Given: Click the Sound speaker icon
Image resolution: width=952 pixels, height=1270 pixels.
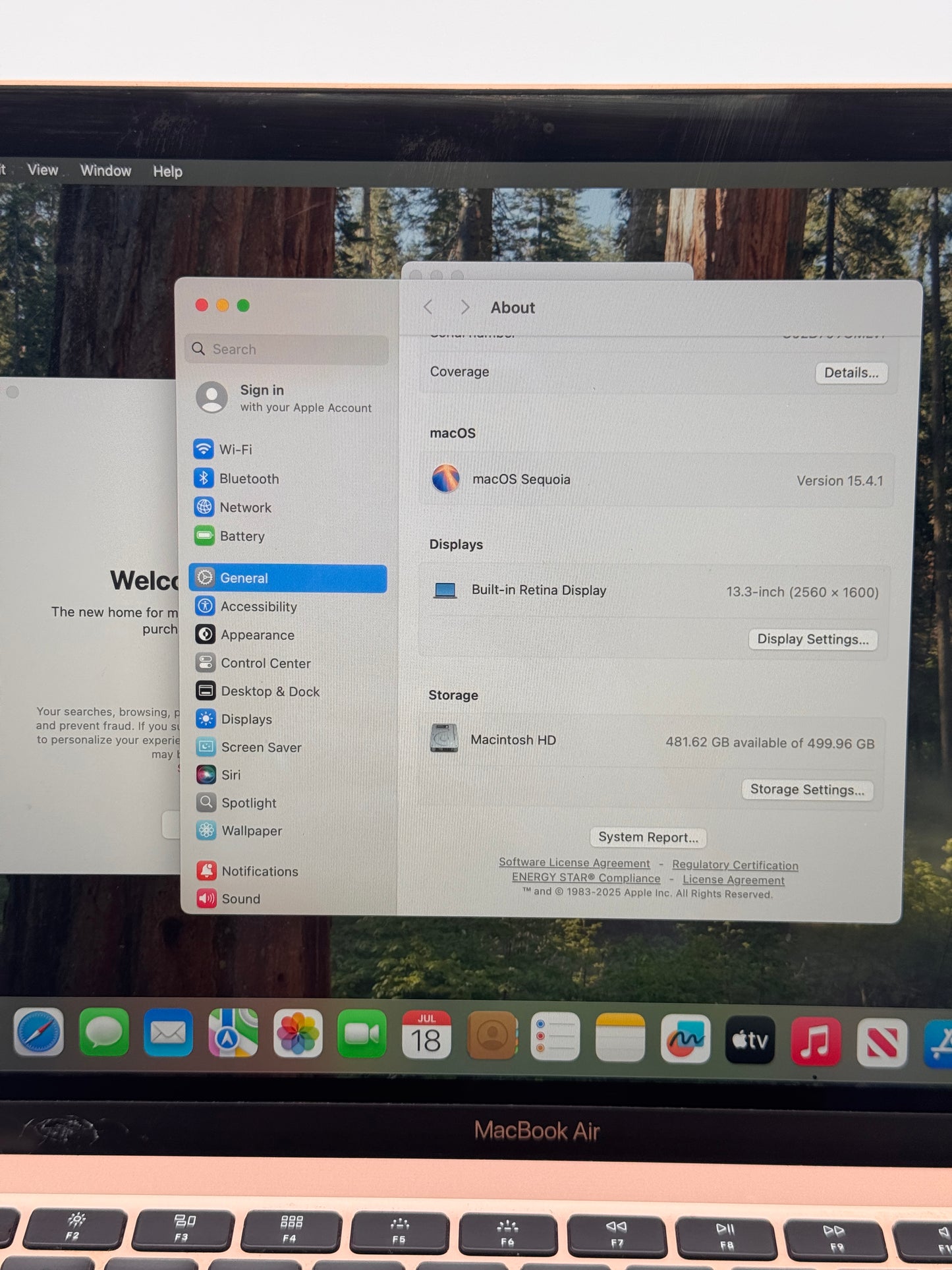Looking at the screenshot, I should 207,898.
